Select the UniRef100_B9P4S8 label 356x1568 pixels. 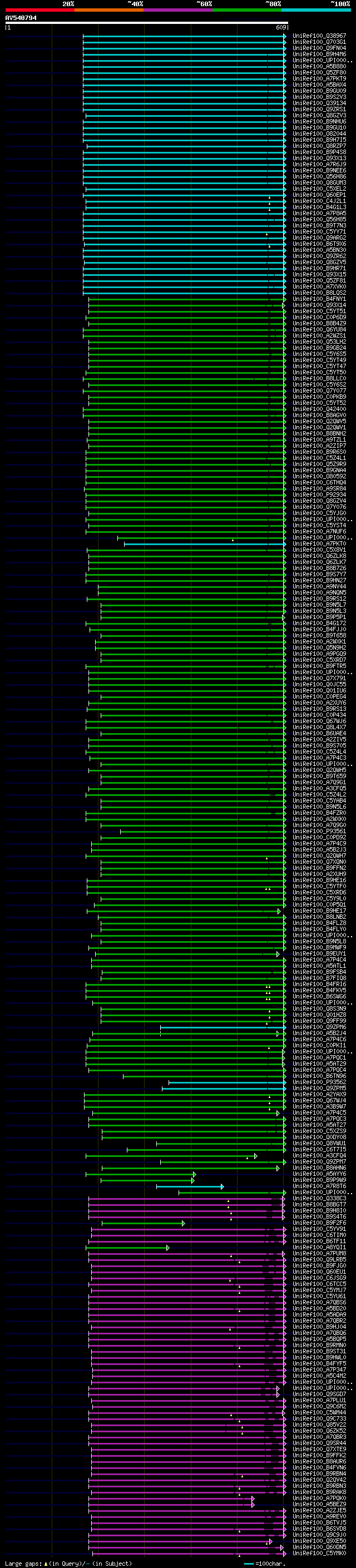319,152
